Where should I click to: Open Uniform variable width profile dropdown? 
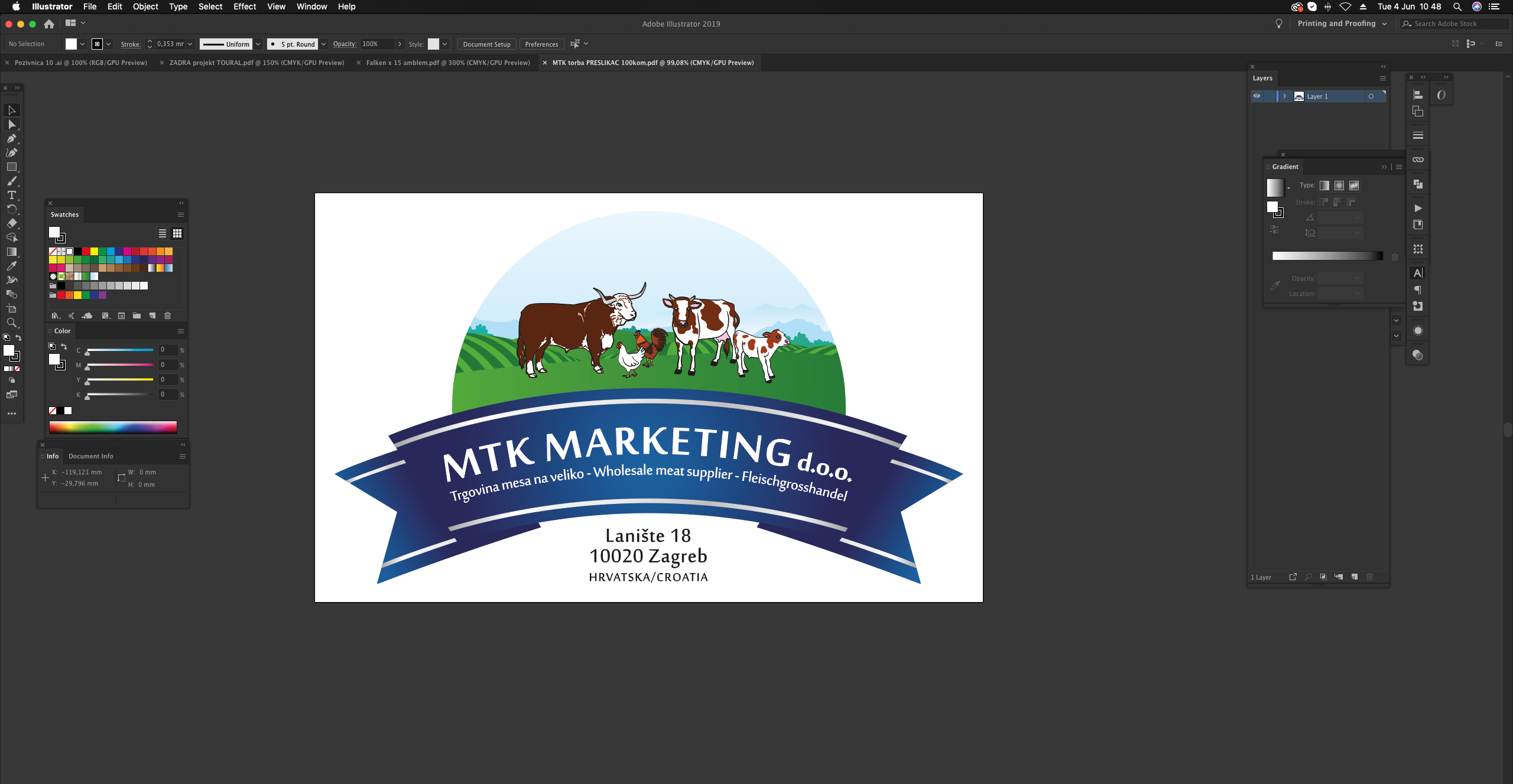click(x=258, y=44)
